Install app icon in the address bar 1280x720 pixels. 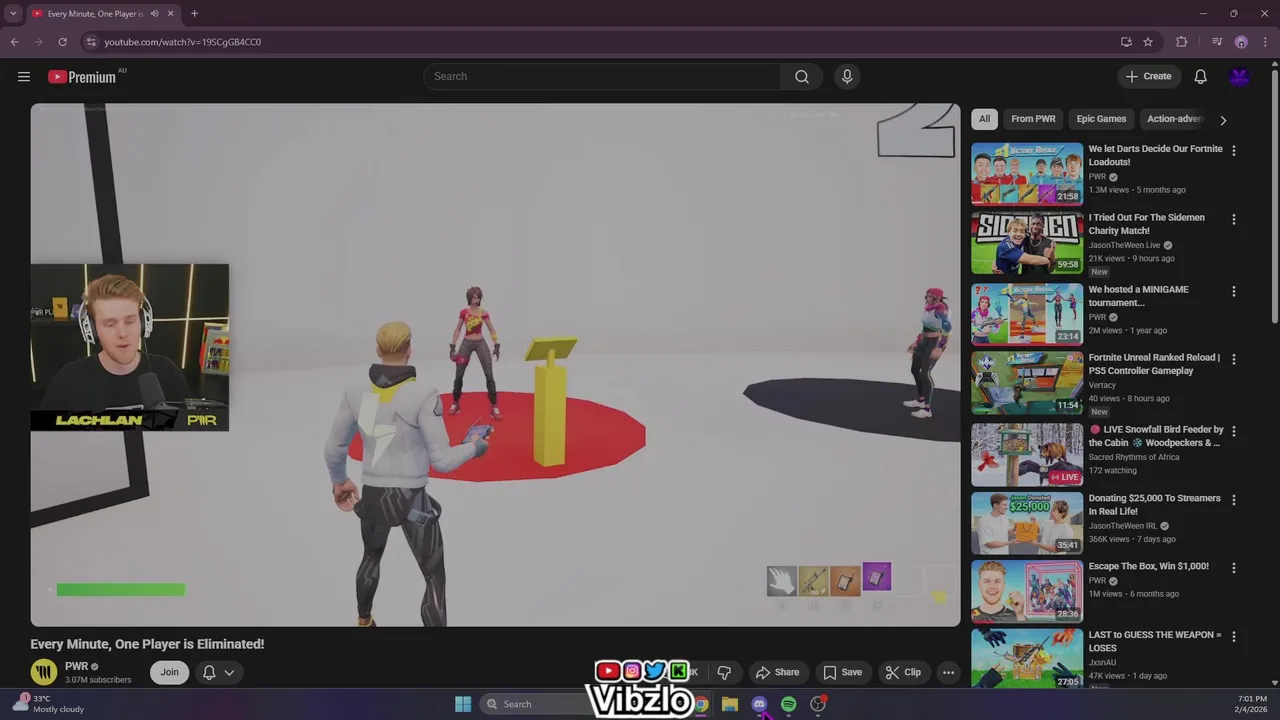1126,42
